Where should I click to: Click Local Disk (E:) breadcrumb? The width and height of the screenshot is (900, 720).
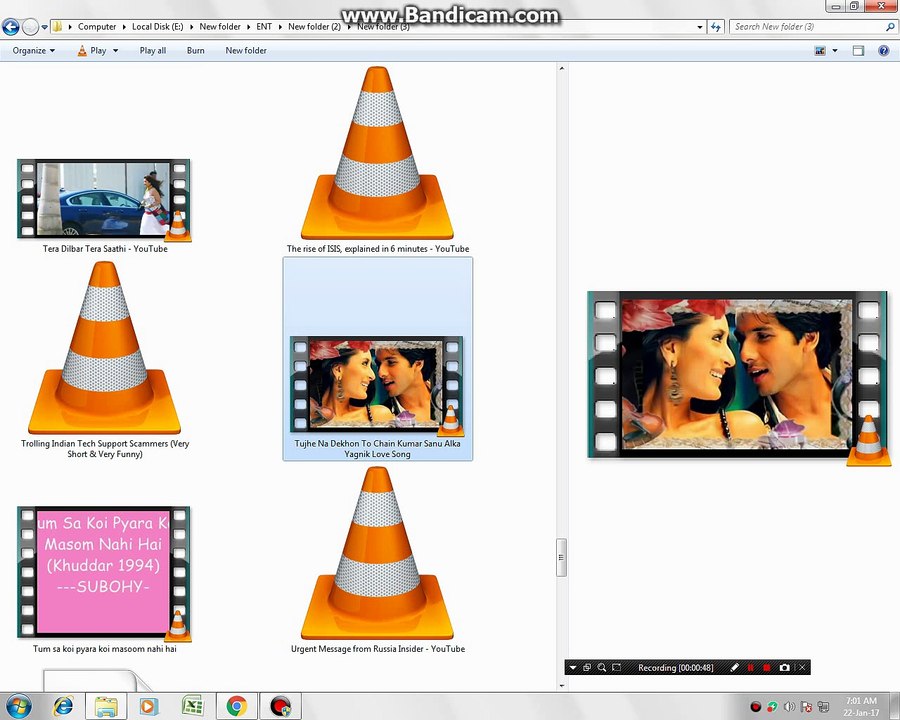pos(157,26)
